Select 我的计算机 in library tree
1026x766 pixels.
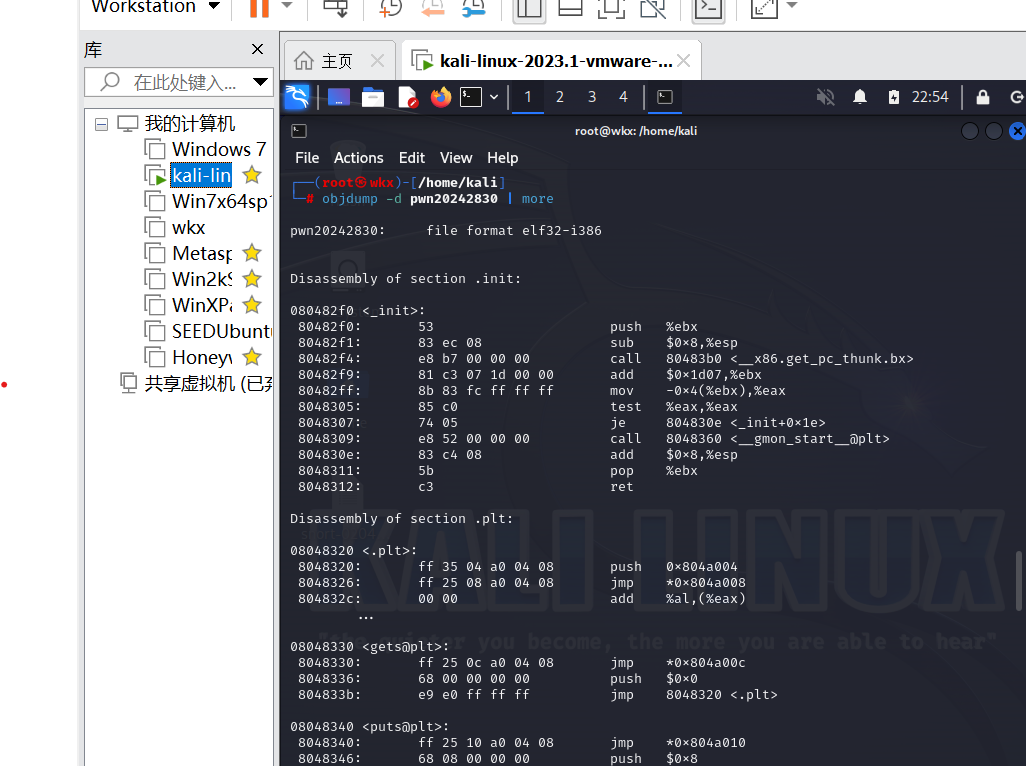(189, 123)
